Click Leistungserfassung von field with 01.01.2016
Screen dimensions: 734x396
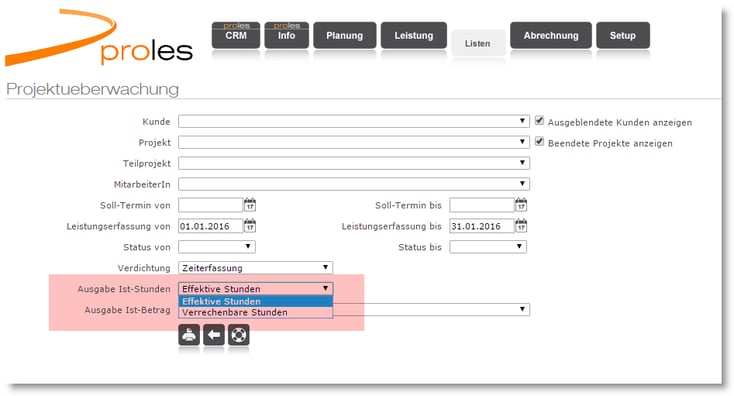coord(210,226)
